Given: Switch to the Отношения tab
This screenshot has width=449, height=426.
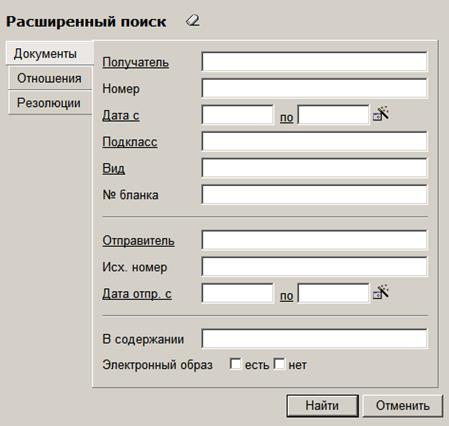Looking at the screenshot, I should point(50,78).
